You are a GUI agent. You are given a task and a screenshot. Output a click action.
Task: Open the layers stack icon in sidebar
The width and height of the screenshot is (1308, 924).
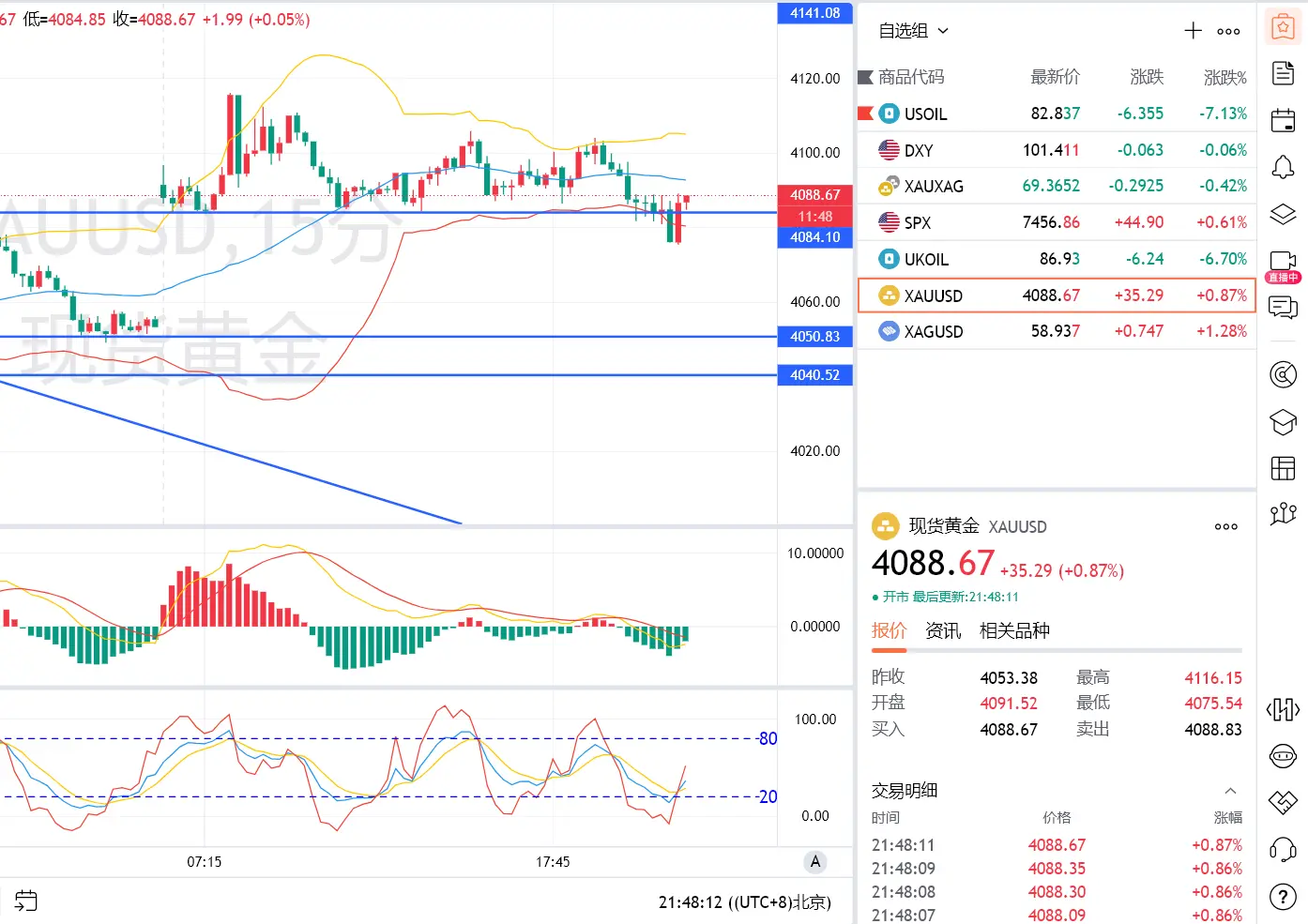(x=1283, y=214)
